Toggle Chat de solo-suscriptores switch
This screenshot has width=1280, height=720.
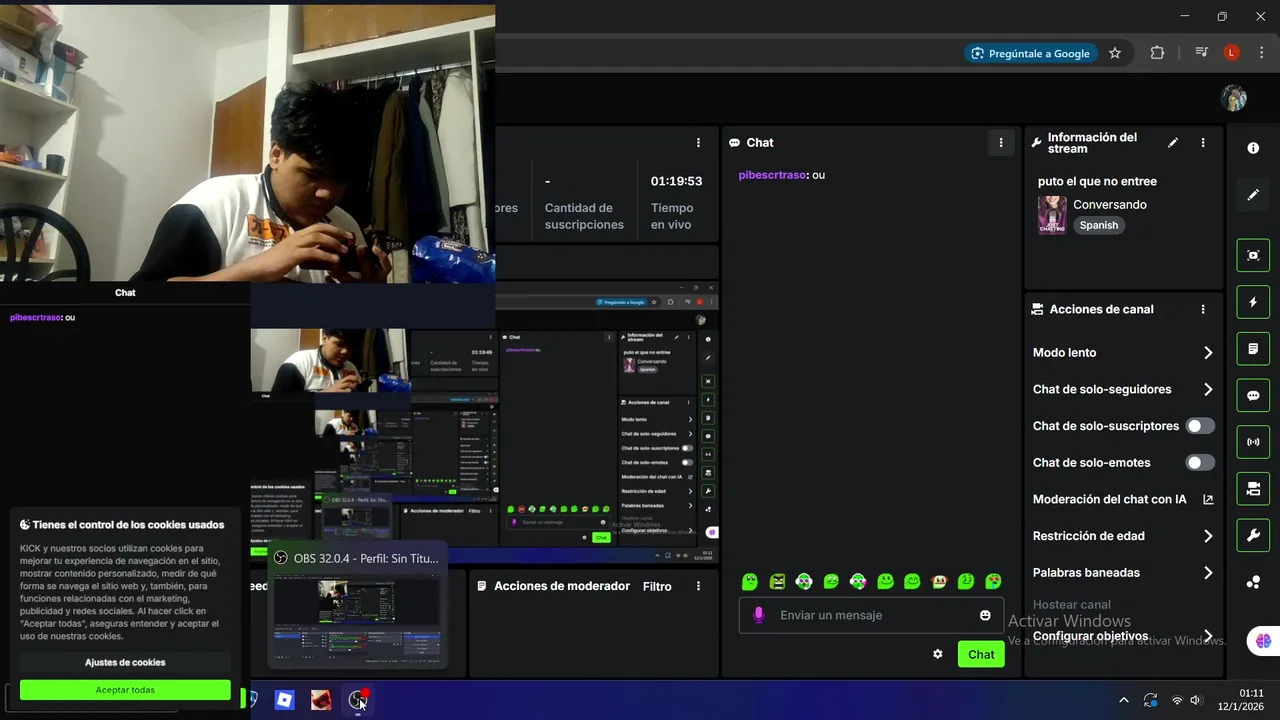pos(1200,426)
